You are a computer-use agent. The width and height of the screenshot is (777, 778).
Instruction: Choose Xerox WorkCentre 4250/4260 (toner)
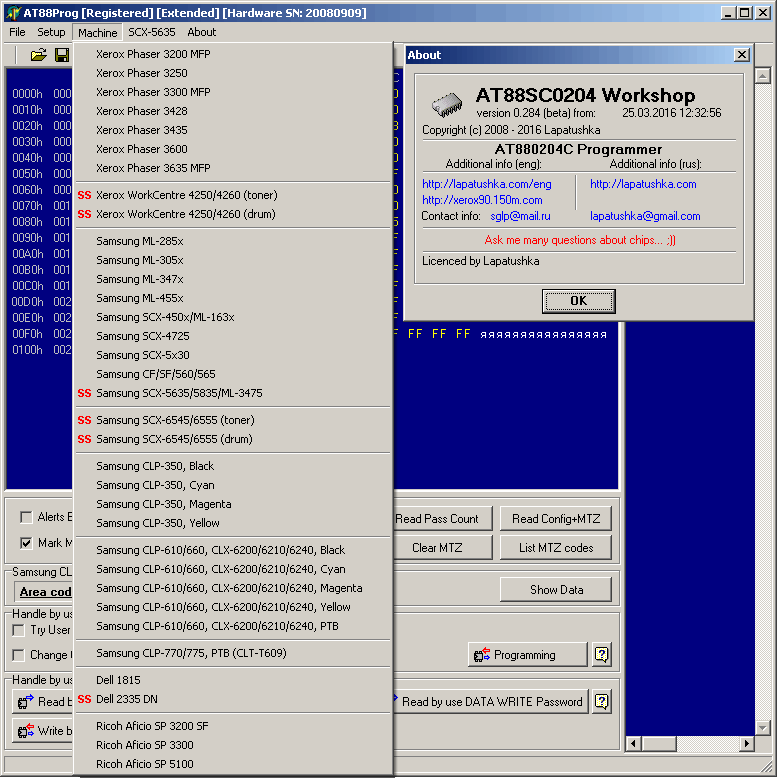[233, 195]
